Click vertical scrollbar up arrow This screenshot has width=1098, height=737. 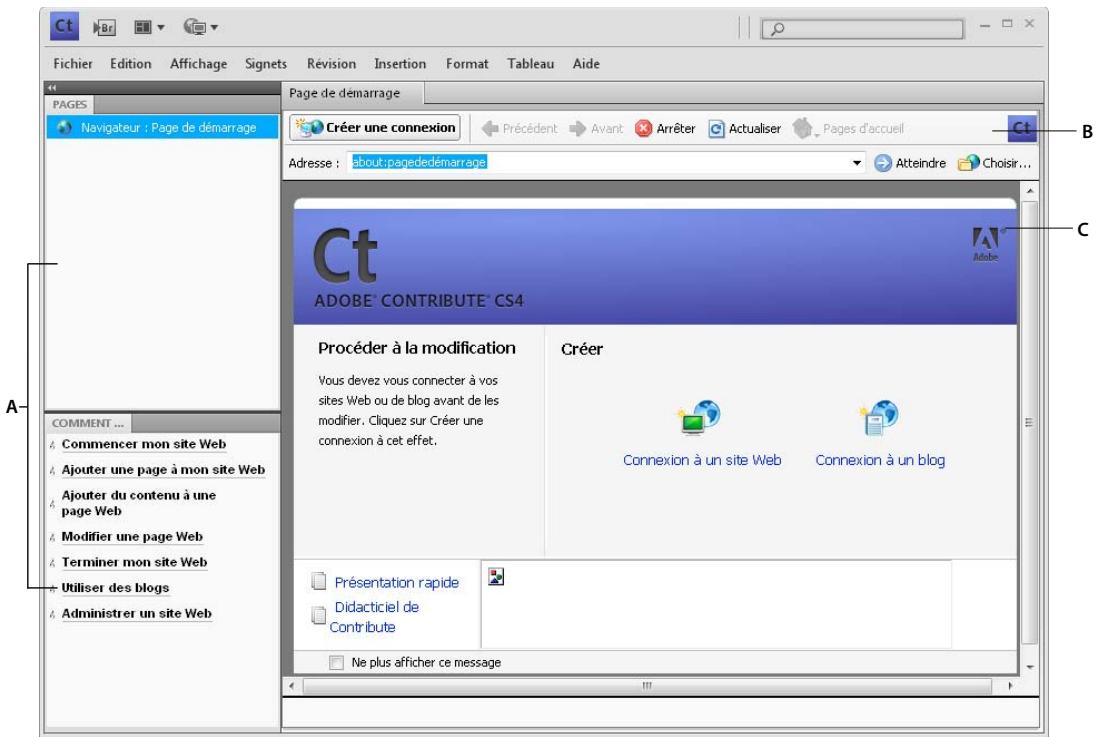coord(1029,191)
